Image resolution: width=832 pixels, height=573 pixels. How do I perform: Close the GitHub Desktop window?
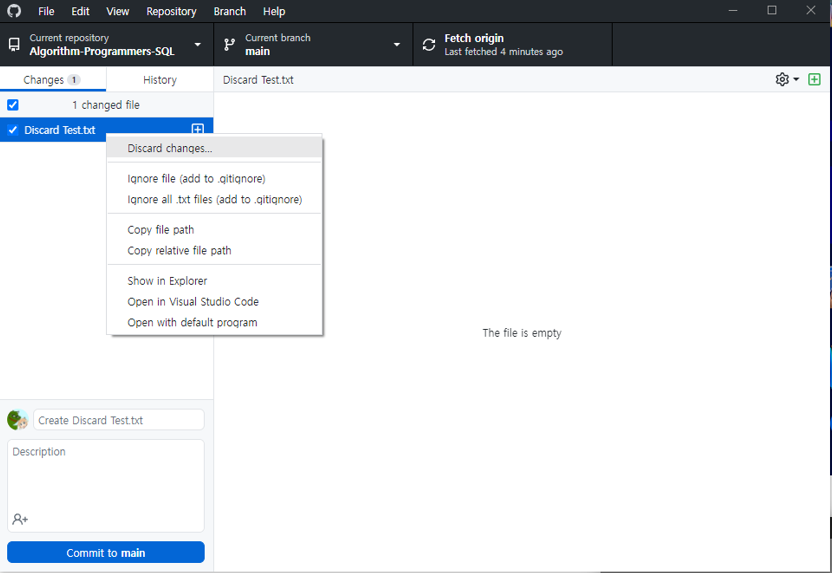tap(811, 11)
